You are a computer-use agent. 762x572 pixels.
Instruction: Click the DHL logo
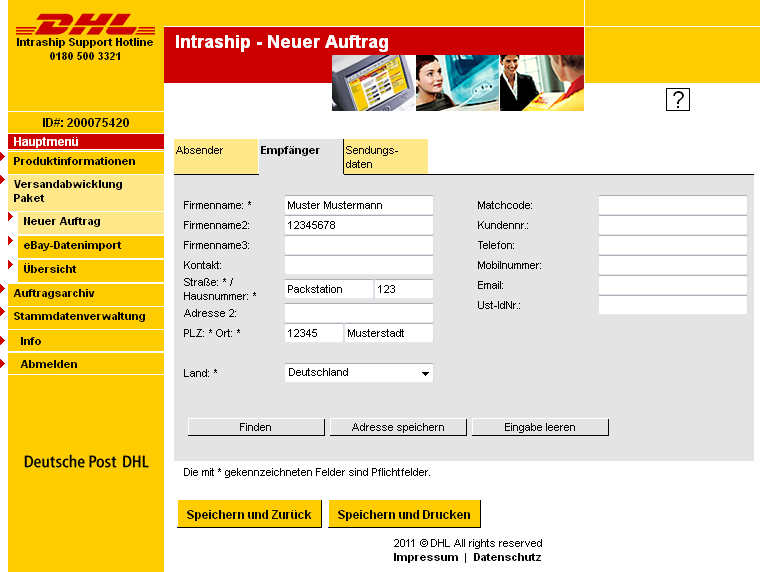[x=86, y=24]
